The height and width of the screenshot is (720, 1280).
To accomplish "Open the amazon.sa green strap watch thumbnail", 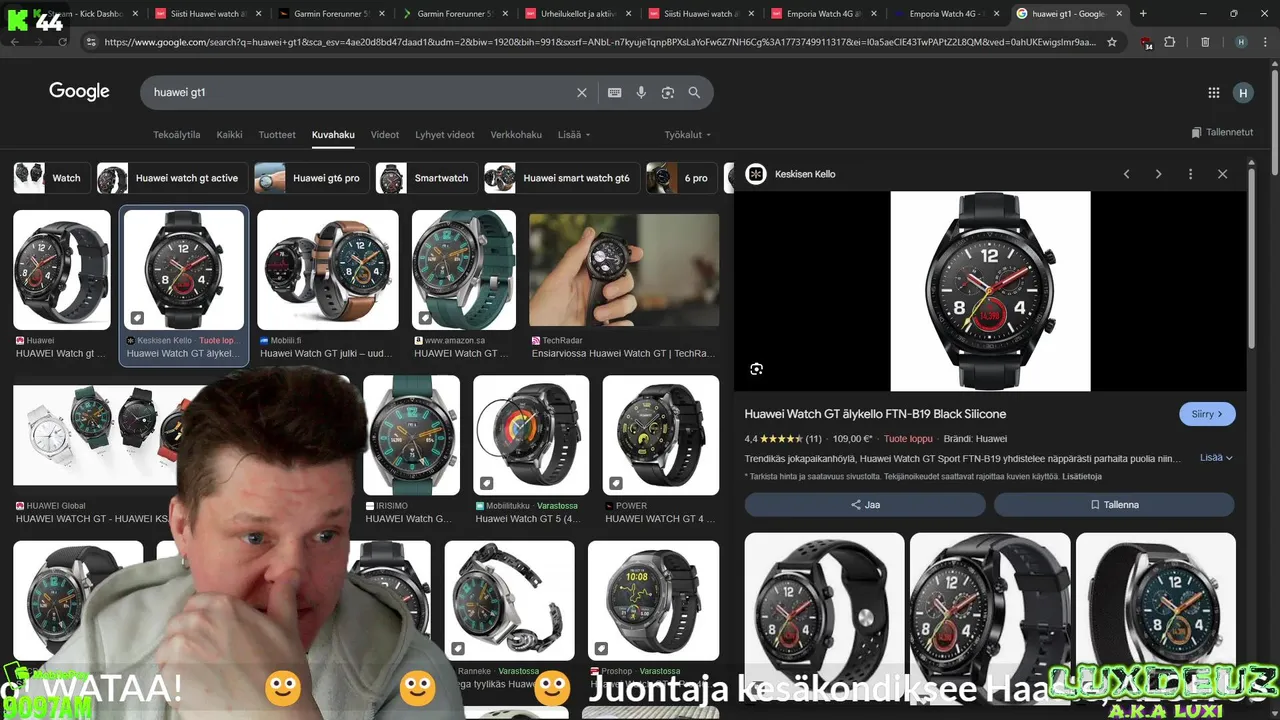I will [464, 270].
